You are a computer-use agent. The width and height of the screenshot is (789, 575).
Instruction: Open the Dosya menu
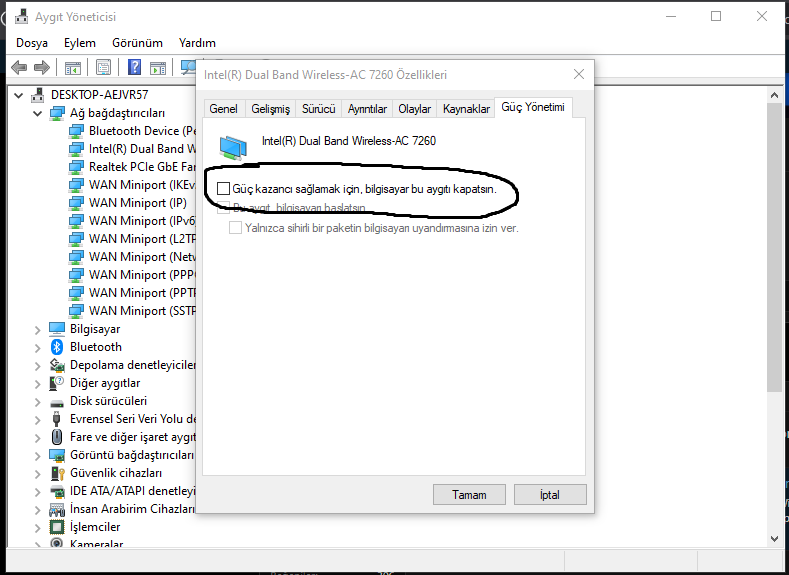pos(32,43)
